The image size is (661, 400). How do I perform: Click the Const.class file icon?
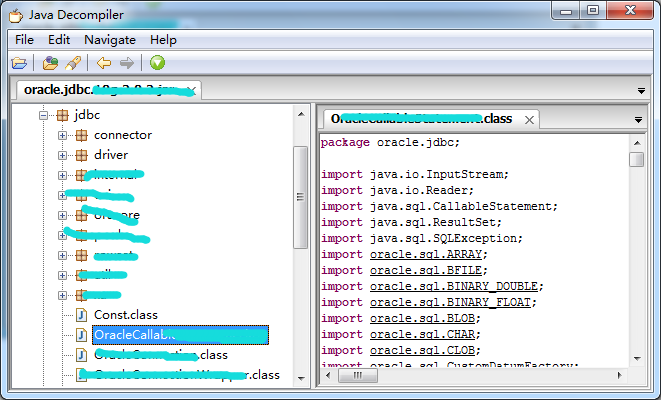[x=81, y=315]
